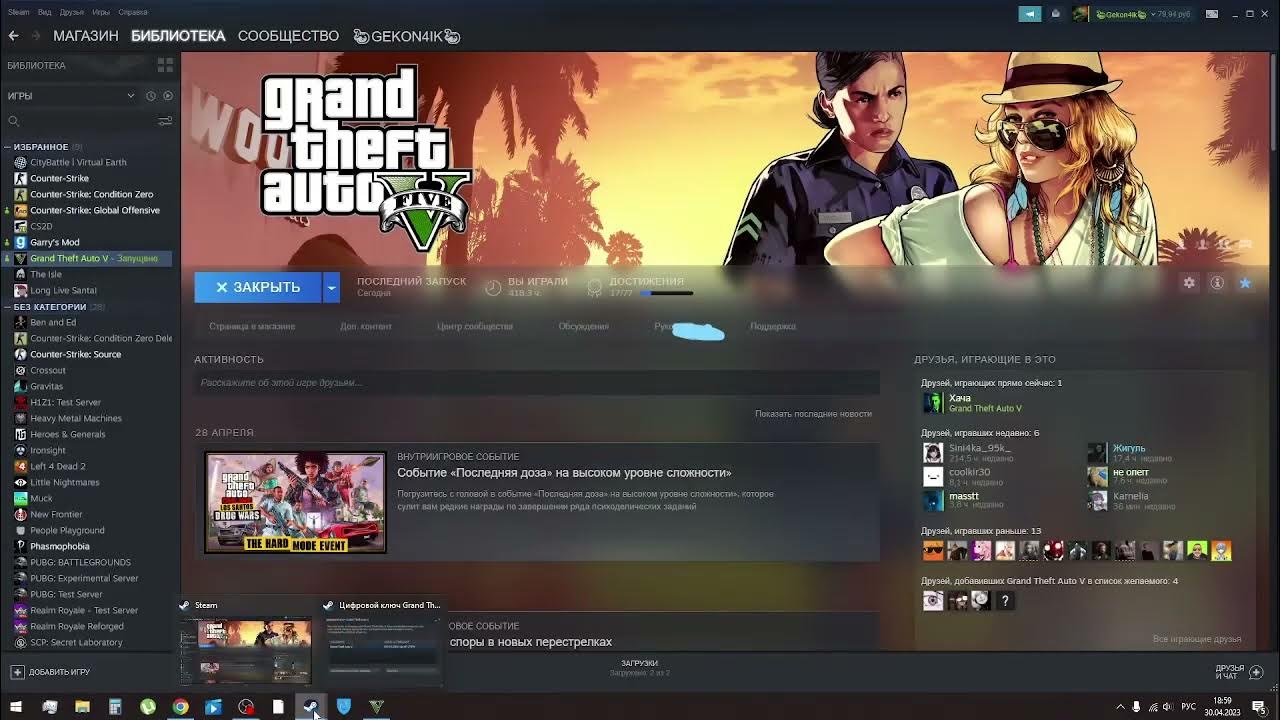Image resolution: width=1280 pixels, height=720 pixels.
Task: Open the GEKON4IK profile tab
Action: [406, 36]
